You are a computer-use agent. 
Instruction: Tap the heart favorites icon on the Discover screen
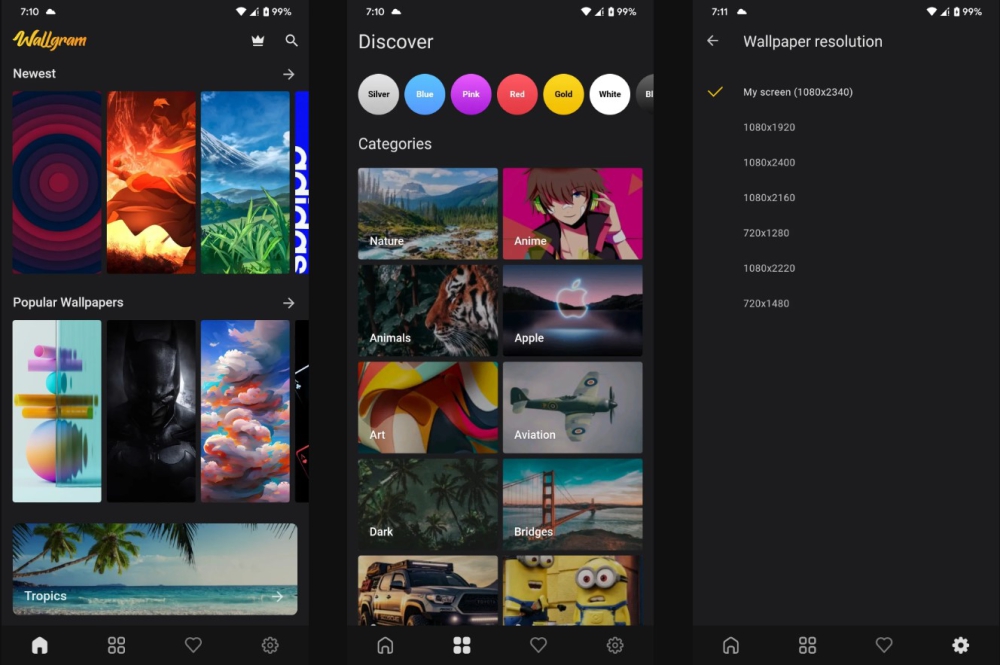[x=538, y=645]
